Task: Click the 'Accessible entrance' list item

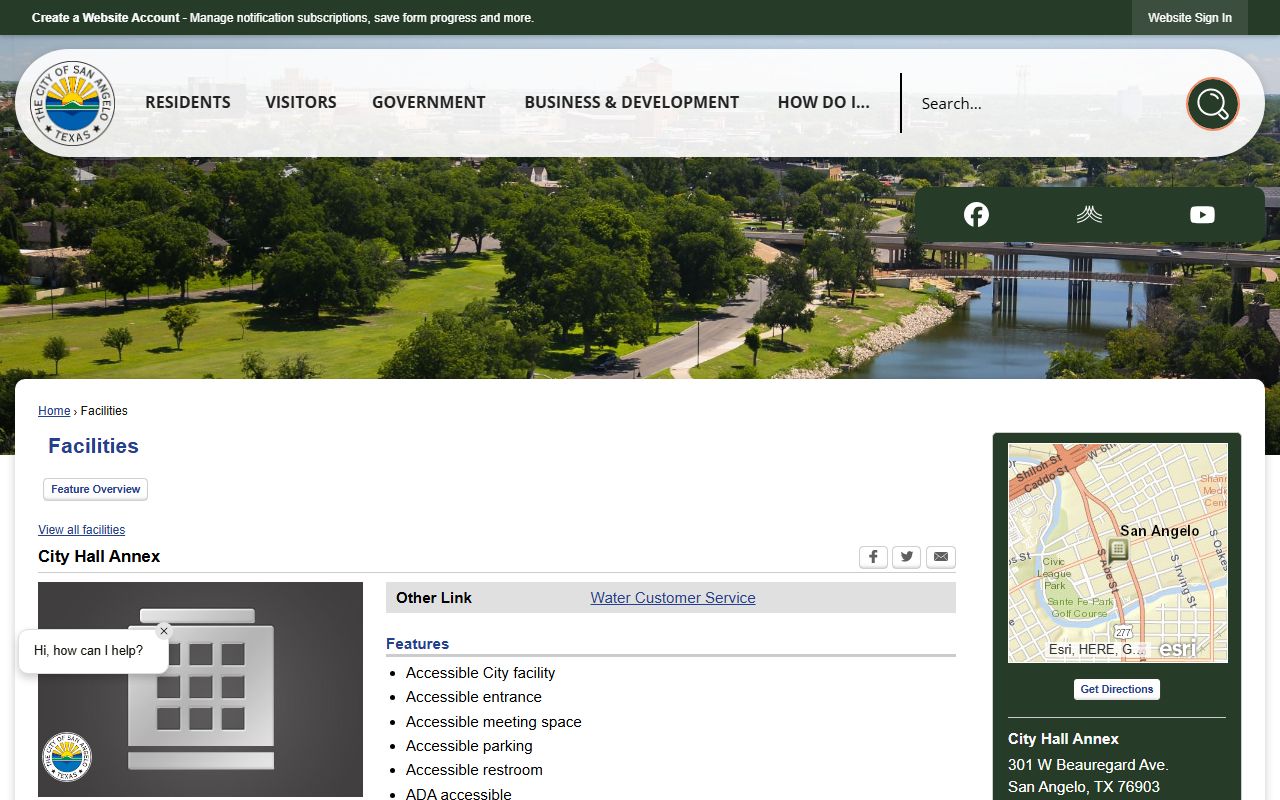Action: [x=474, y=697]
